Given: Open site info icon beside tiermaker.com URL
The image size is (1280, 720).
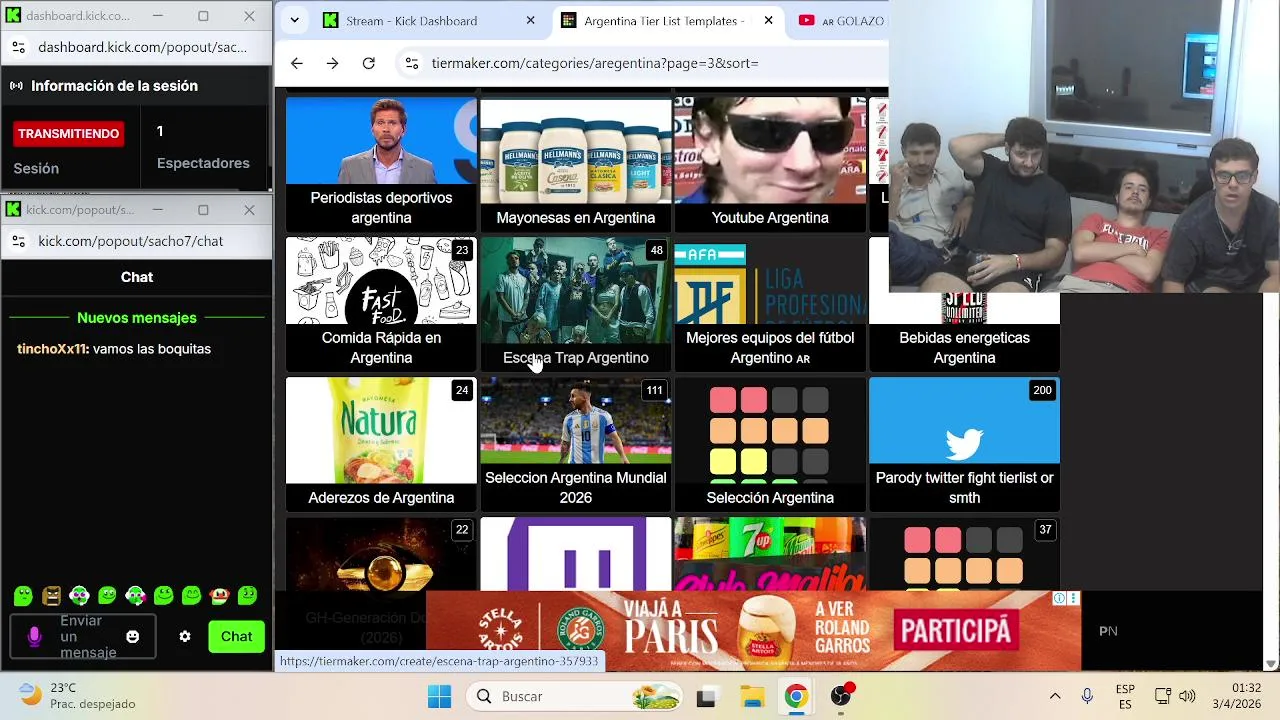Looking at the screenshot, I should pyautogui.click(x=411, y=63).
